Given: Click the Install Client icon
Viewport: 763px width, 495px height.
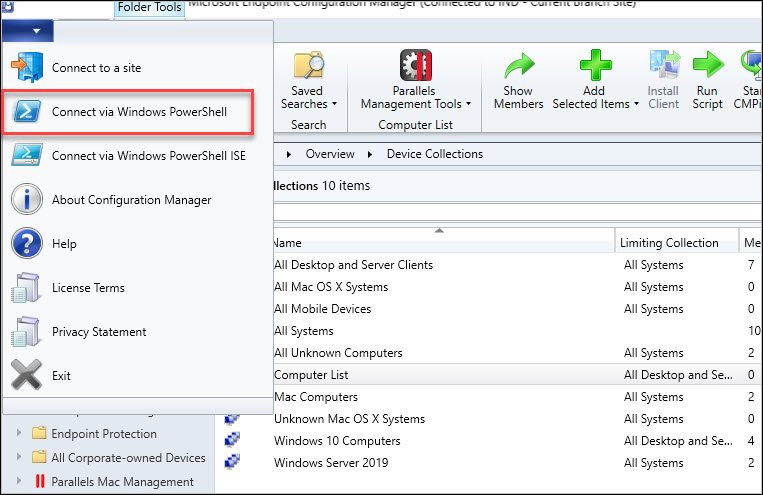Looking at the screenshot, I should click(x=664, y=64).
